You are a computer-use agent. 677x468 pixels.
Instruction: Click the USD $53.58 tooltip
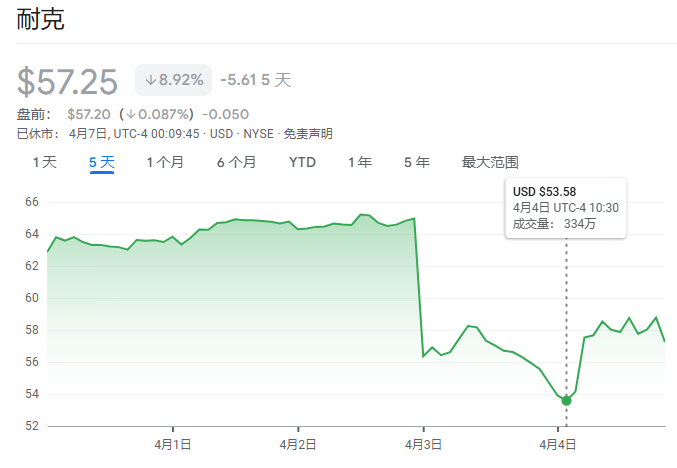click(544, 192)
